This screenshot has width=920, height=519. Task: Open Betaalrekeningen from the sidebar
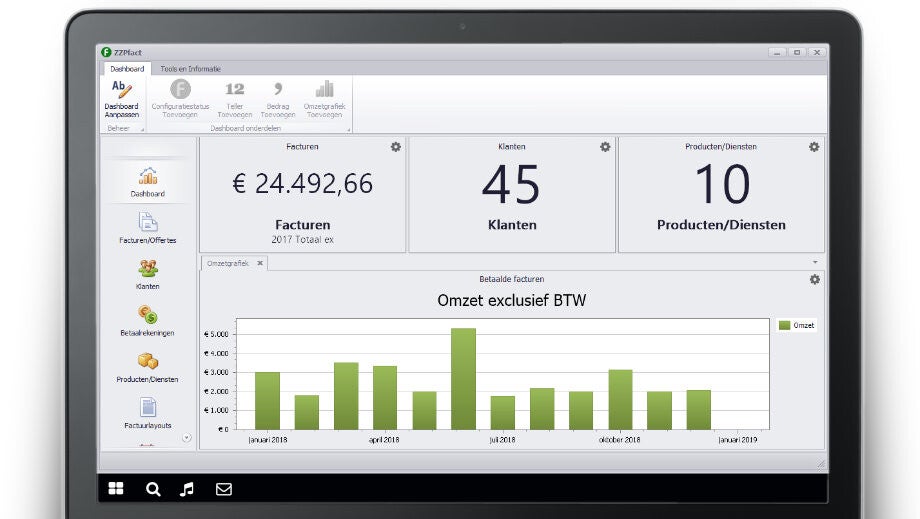[147, 316]
